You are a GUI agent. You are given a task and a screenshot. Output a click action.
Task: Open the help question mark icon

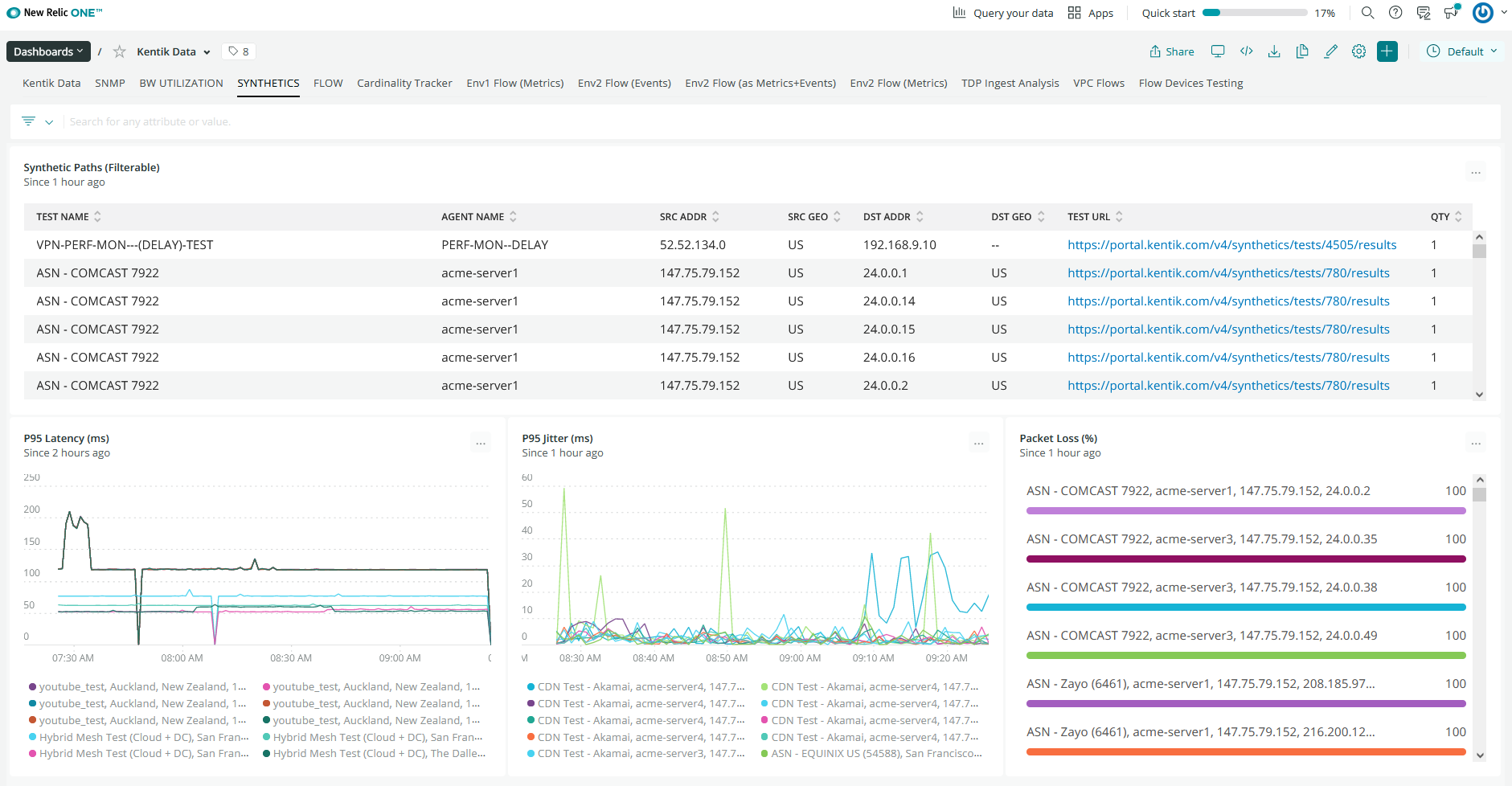click(1395, 13)
